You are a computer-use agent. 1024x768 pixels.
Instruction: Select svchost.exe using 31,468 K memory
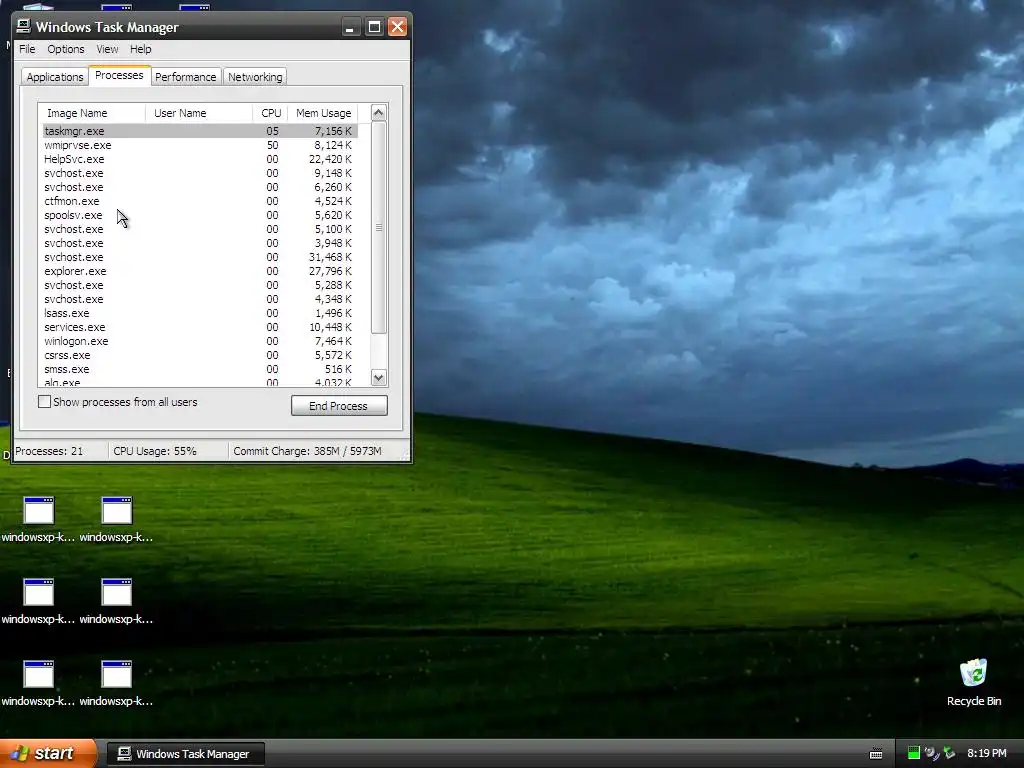[x=200, y=257]
